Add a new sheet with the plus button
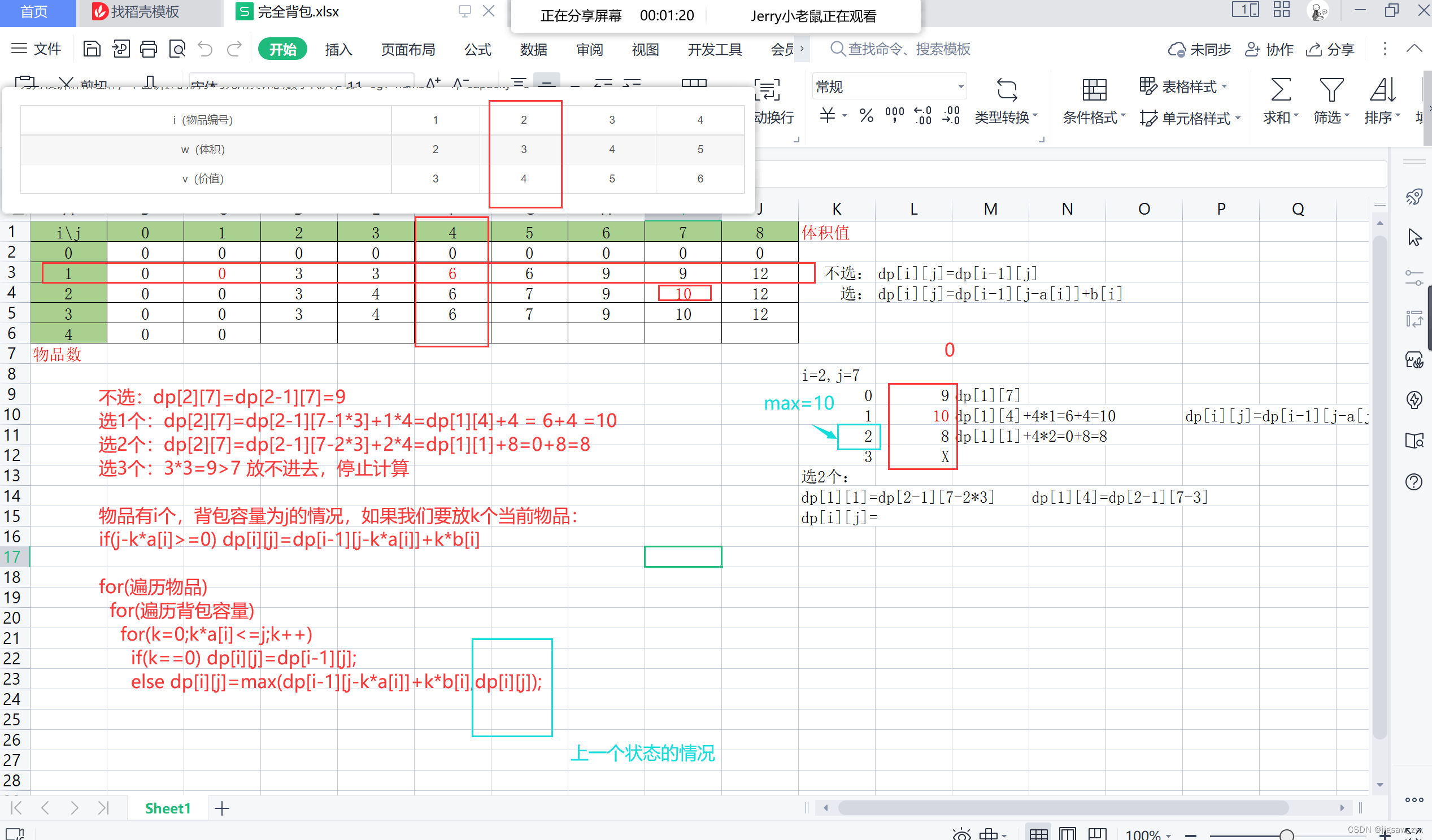This screenshot has height=840, width=1432. tap(222, 808)
